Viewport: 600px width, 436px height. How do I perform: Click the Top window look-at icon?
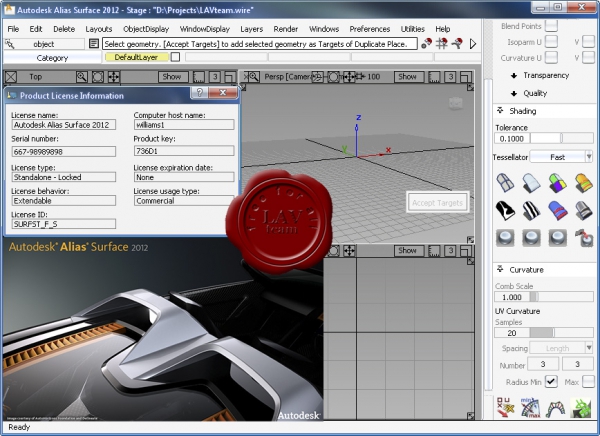[x=98, y=77]
